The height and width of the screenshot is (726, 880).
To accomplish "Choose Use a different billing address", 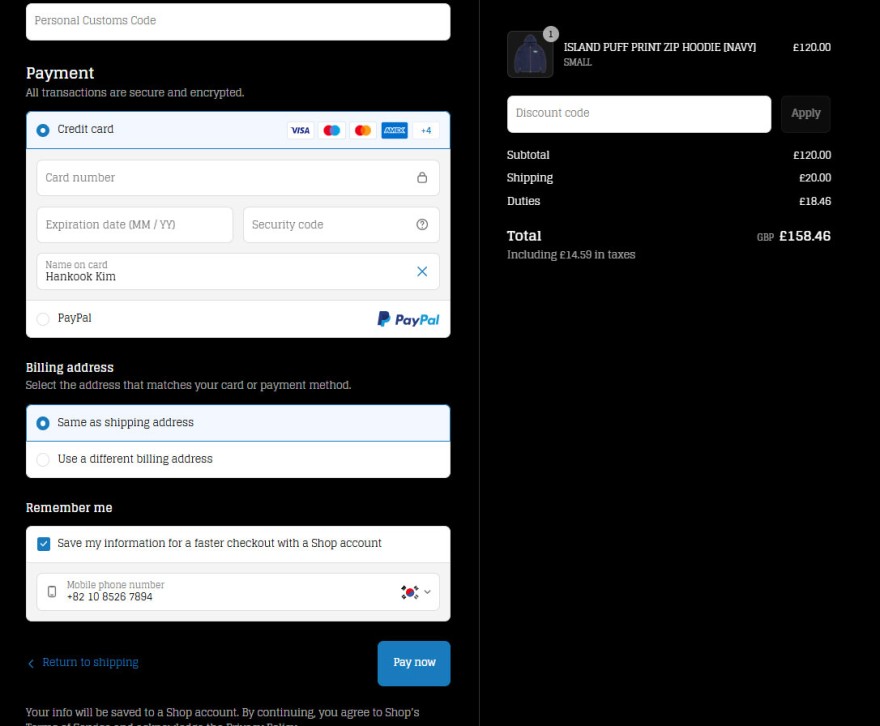I will (x=43, y=460).
